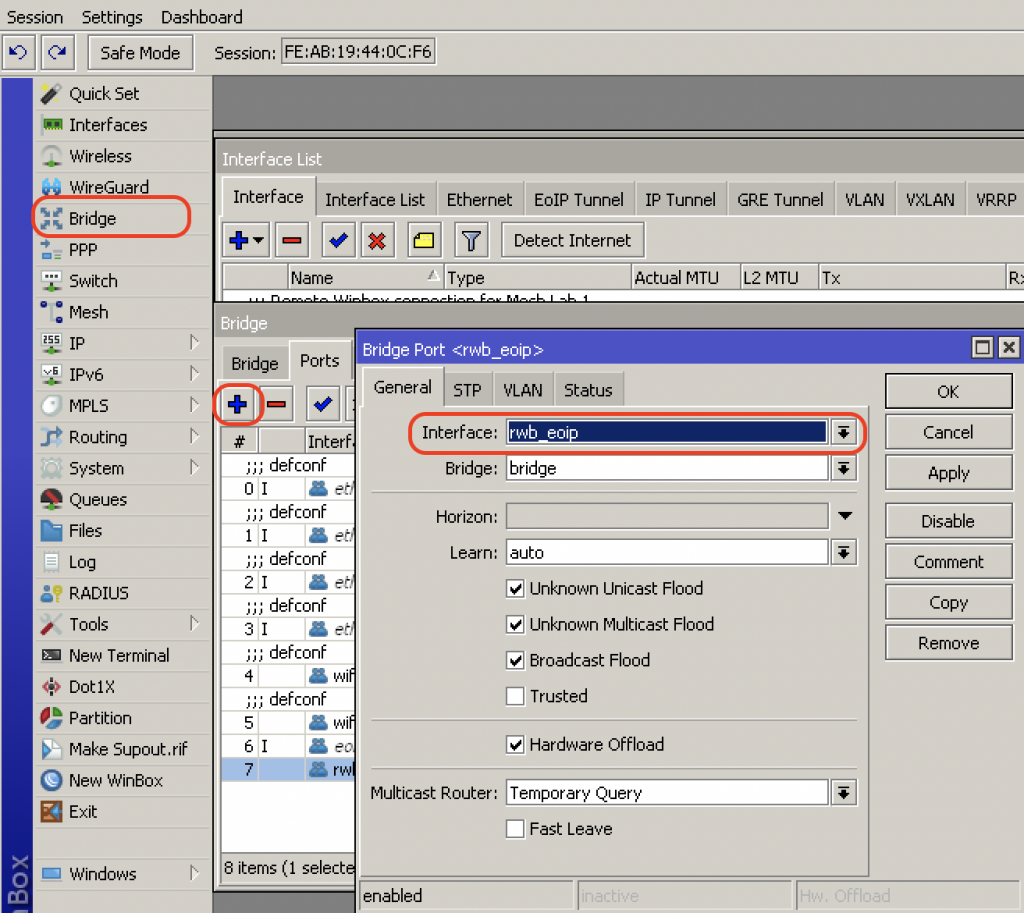The image size is (1024, 913).
Task: Expand the Multicast Router dropdown
Action: pos(843,793)
